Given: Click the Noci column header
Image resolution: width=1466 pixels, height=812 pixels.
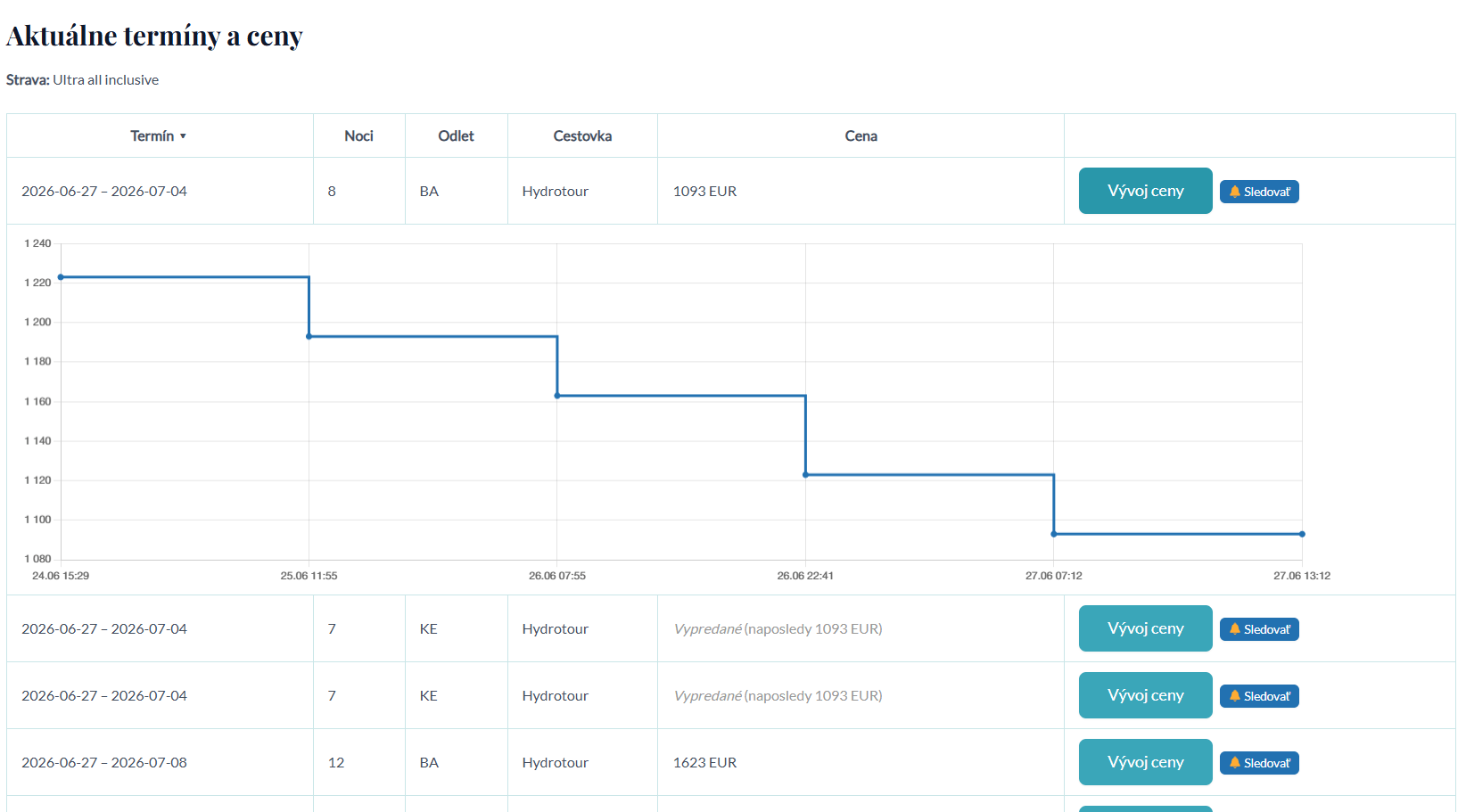Looking at the screenshot, I should coord(358,135).
